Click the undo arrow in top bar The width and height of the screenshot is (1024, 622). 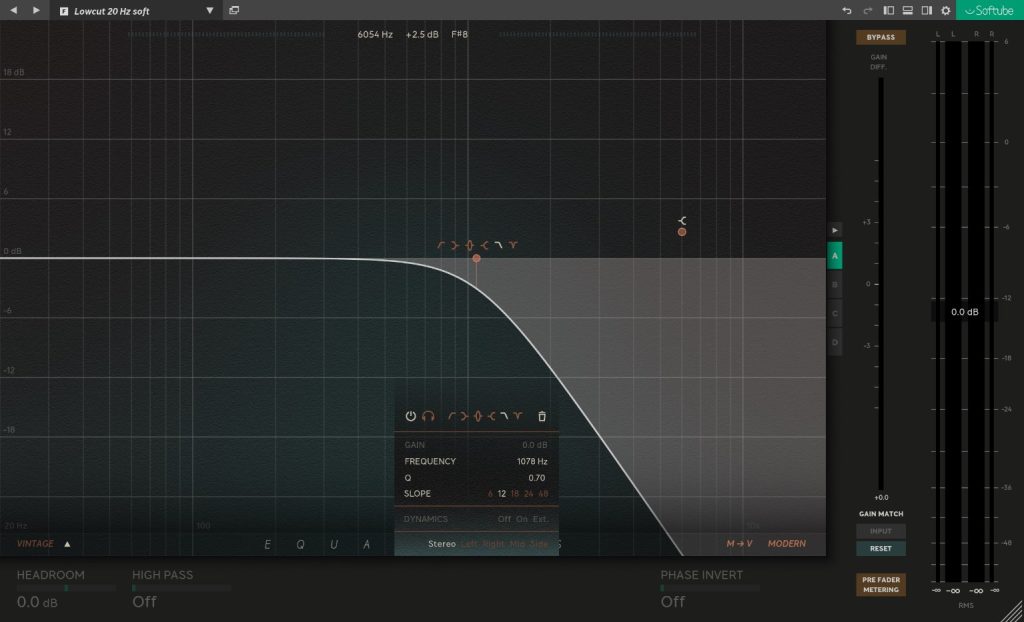coord(847,10)
